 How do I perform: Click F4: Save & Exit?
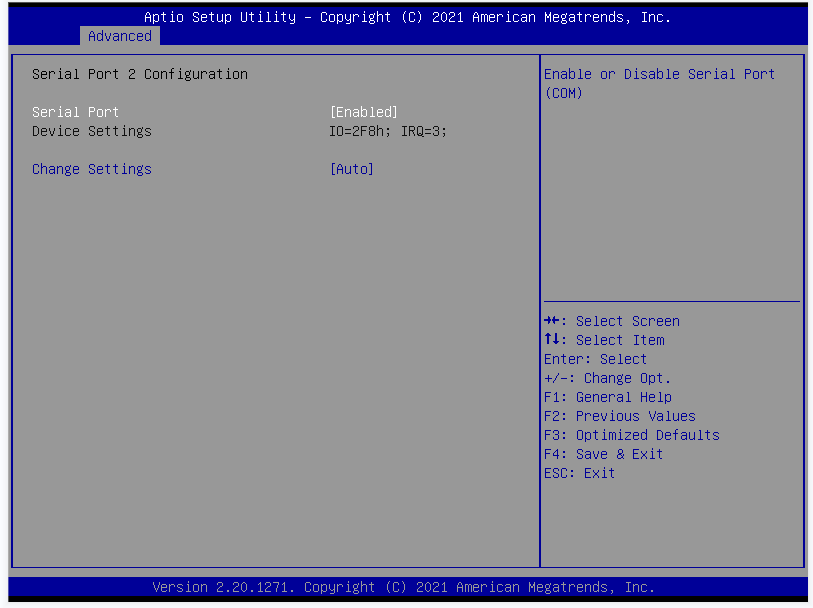pos(603,454)
